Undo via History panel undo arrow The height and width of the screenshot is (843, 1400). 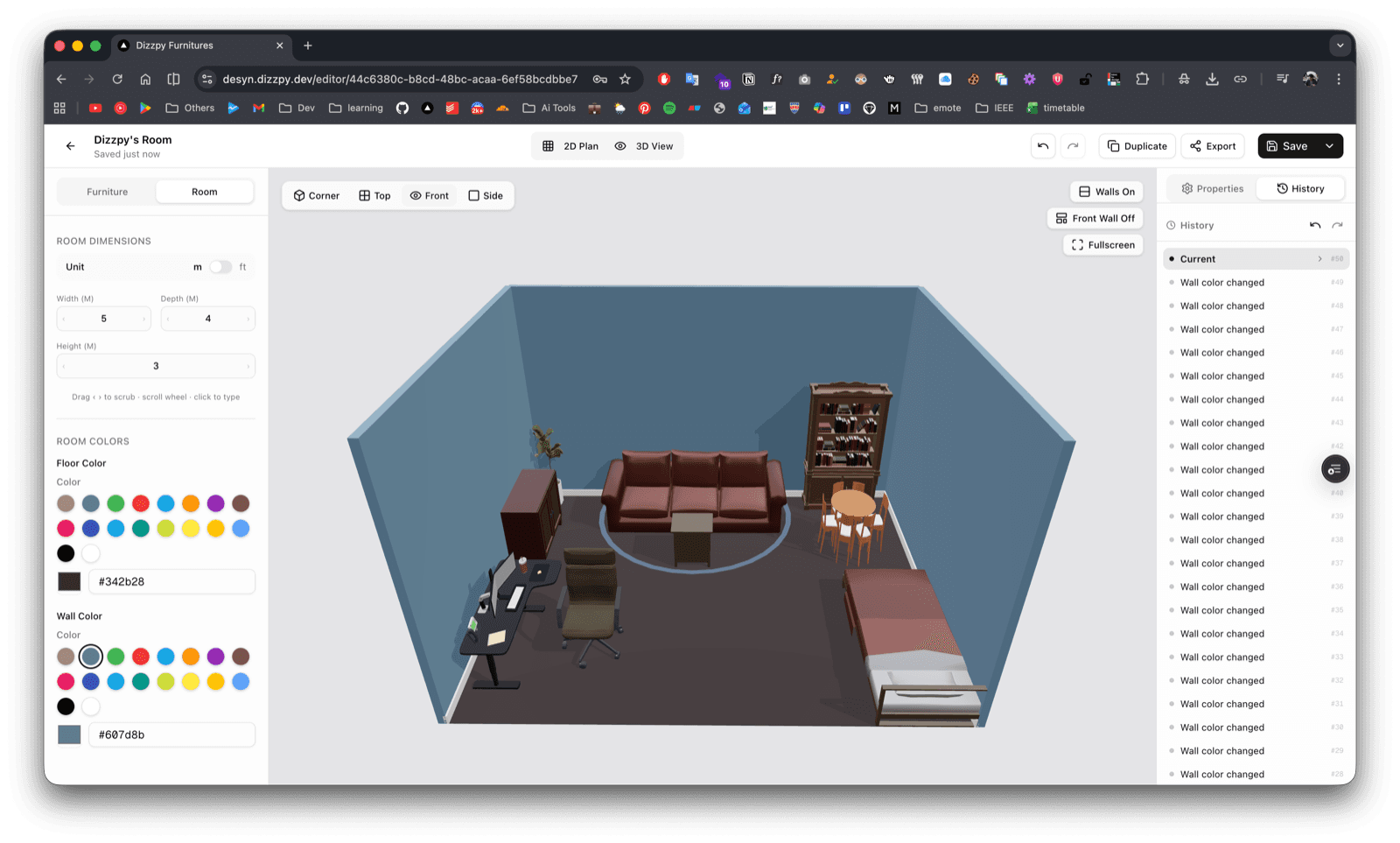[x=1315, y=226]
